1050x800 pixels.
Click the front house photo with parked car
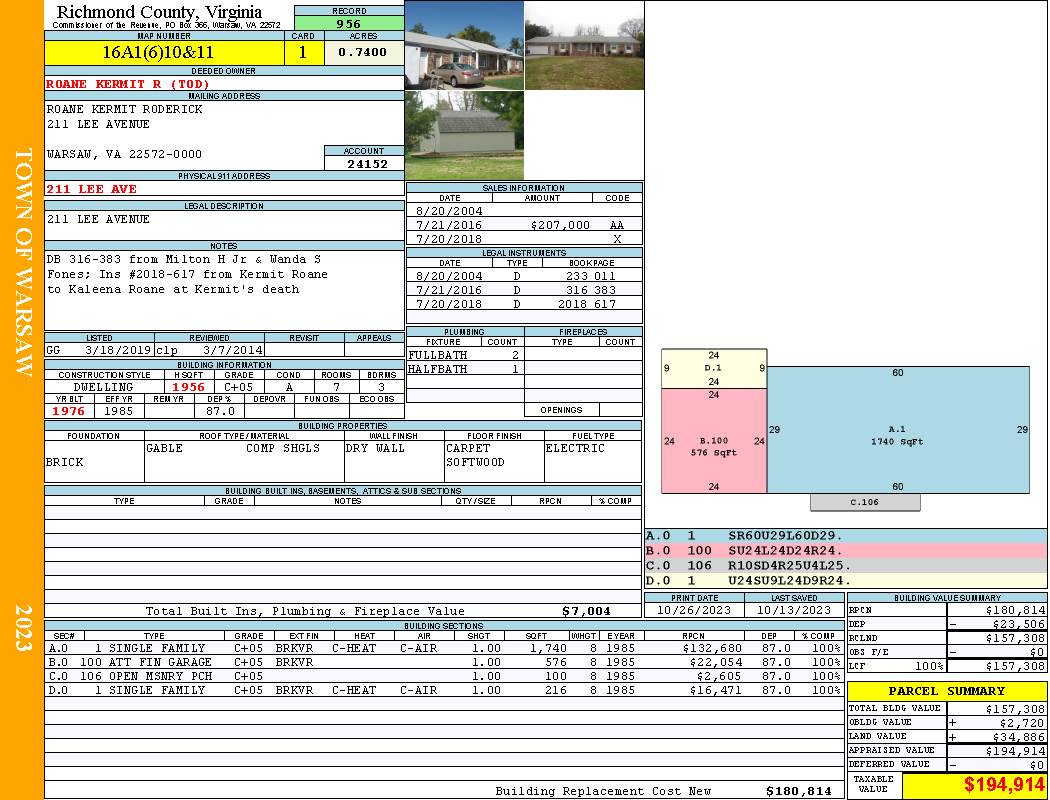pyautogui.click(x=464, y=45)
